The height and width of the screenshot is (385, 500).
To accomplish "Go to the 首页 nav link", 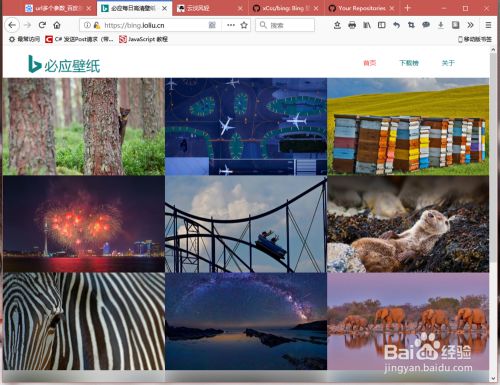I will click(370, 63).
